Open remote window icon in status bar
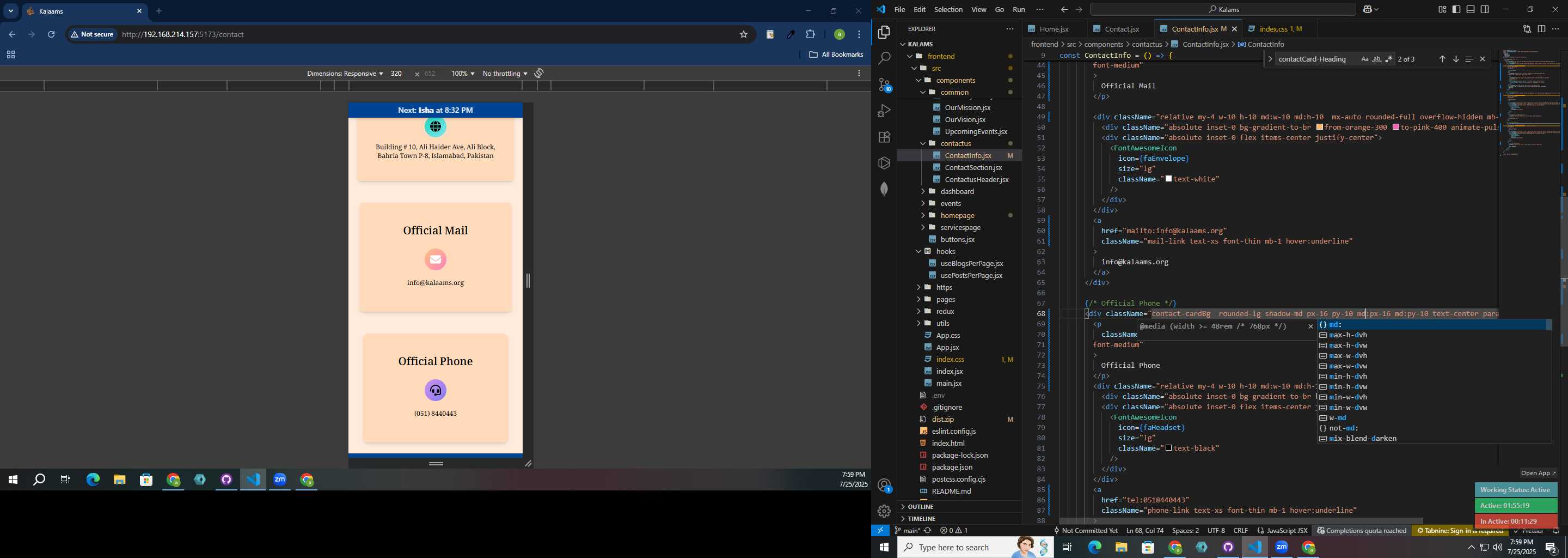Viewport: 1568px width, 558px height. point(880,531)
